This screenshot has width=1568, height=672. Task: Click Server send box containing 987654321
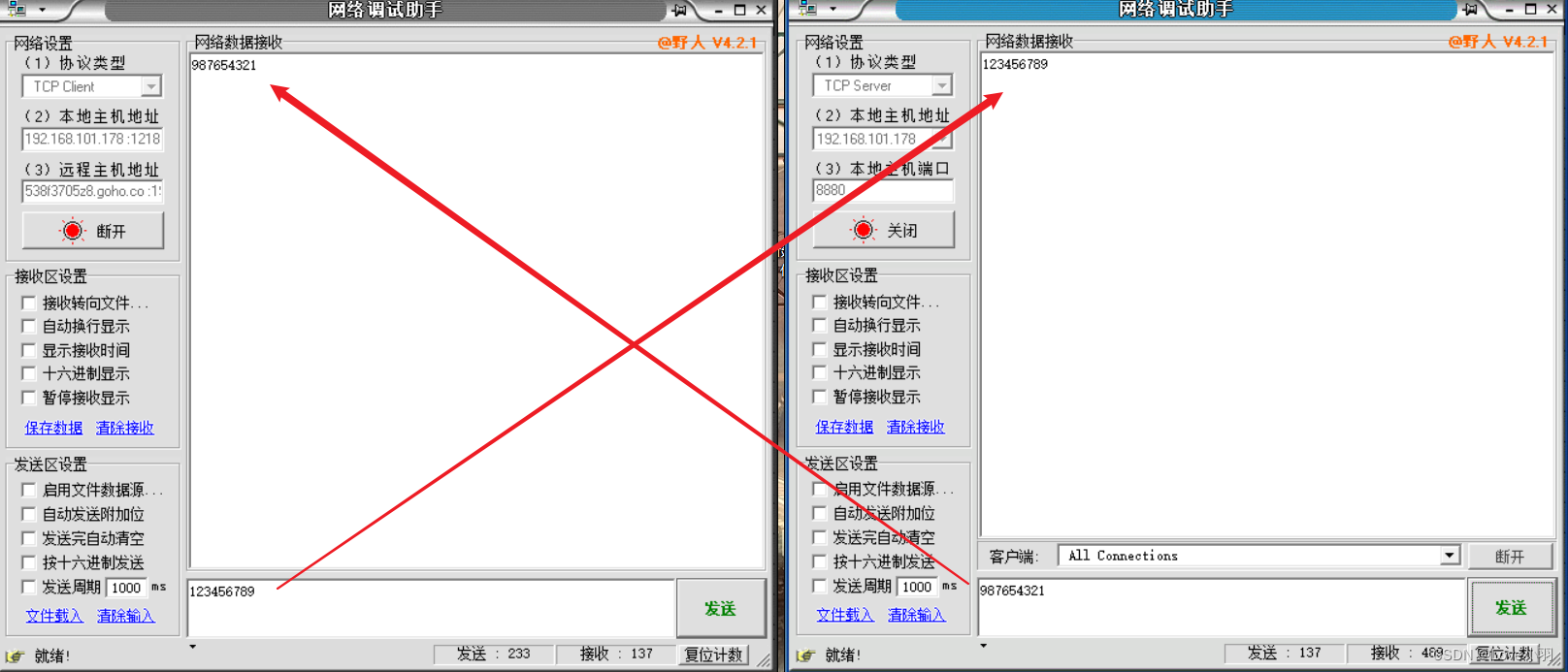tap(1222, 607)
